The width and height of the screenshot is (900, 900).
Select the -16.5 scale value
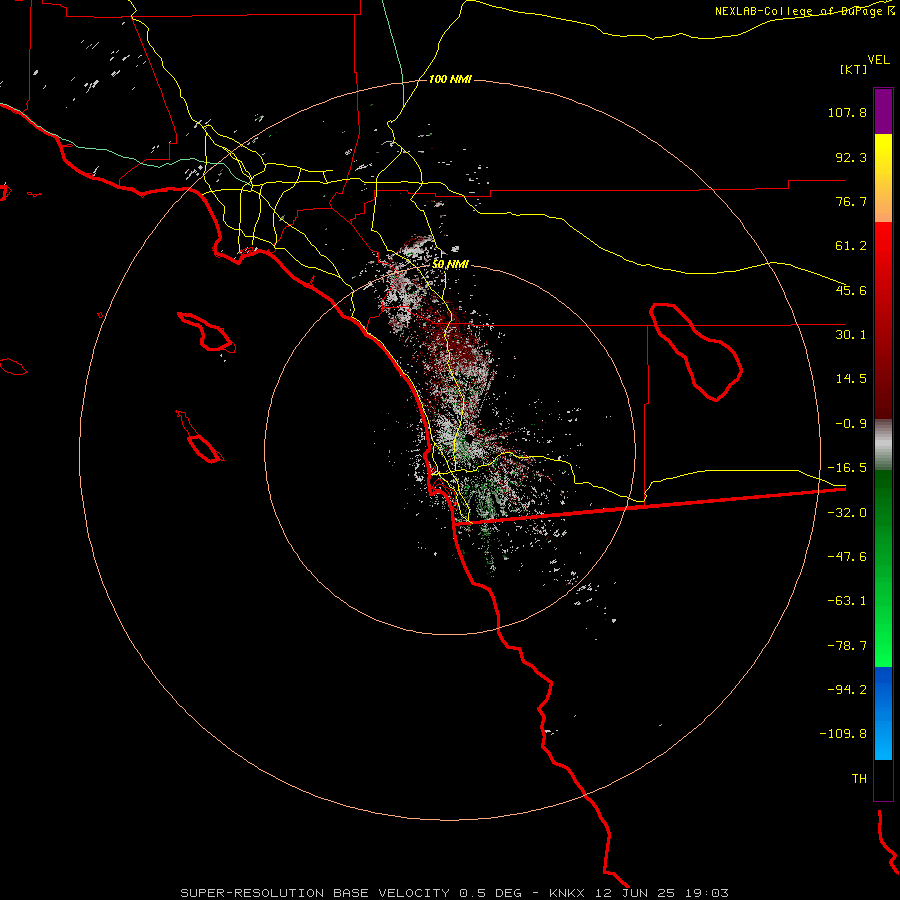pos(847,468)
